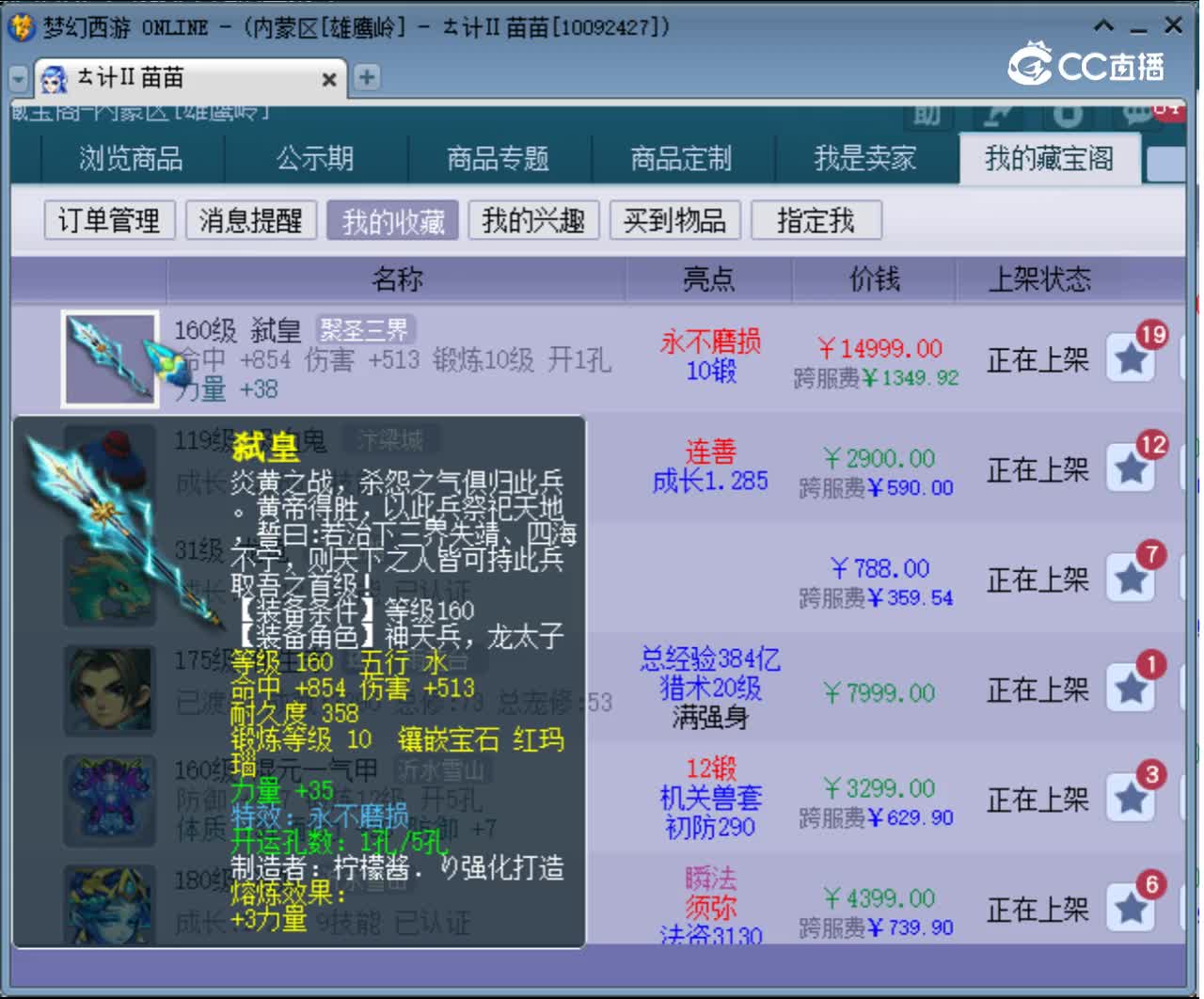
Task: Click the character avatar icon in tab
Action: pyautogui.click(x=55, y=79)
